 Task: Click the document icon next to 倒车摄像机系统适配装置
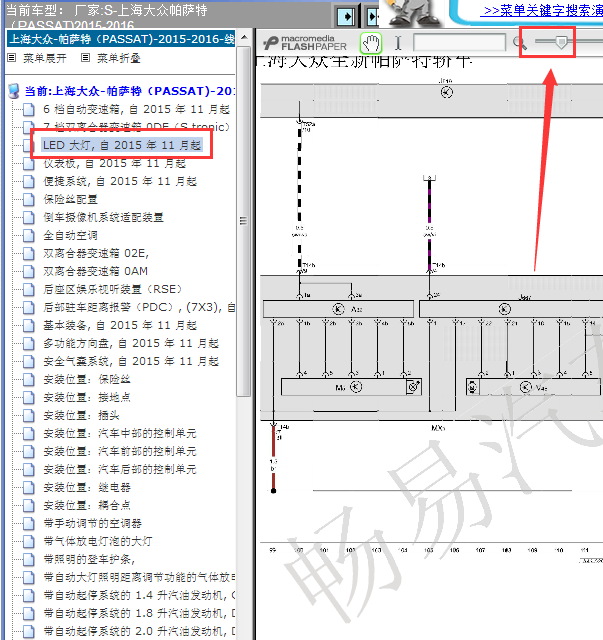pos(29,217)
